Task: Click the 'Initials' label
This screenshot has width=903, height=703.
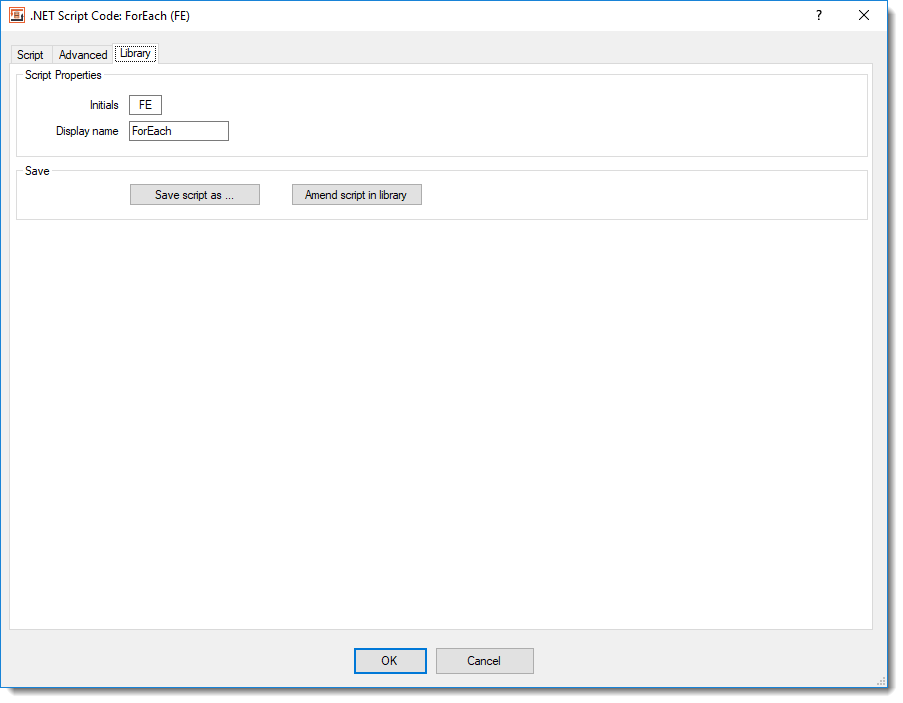Action: (104, 105)
